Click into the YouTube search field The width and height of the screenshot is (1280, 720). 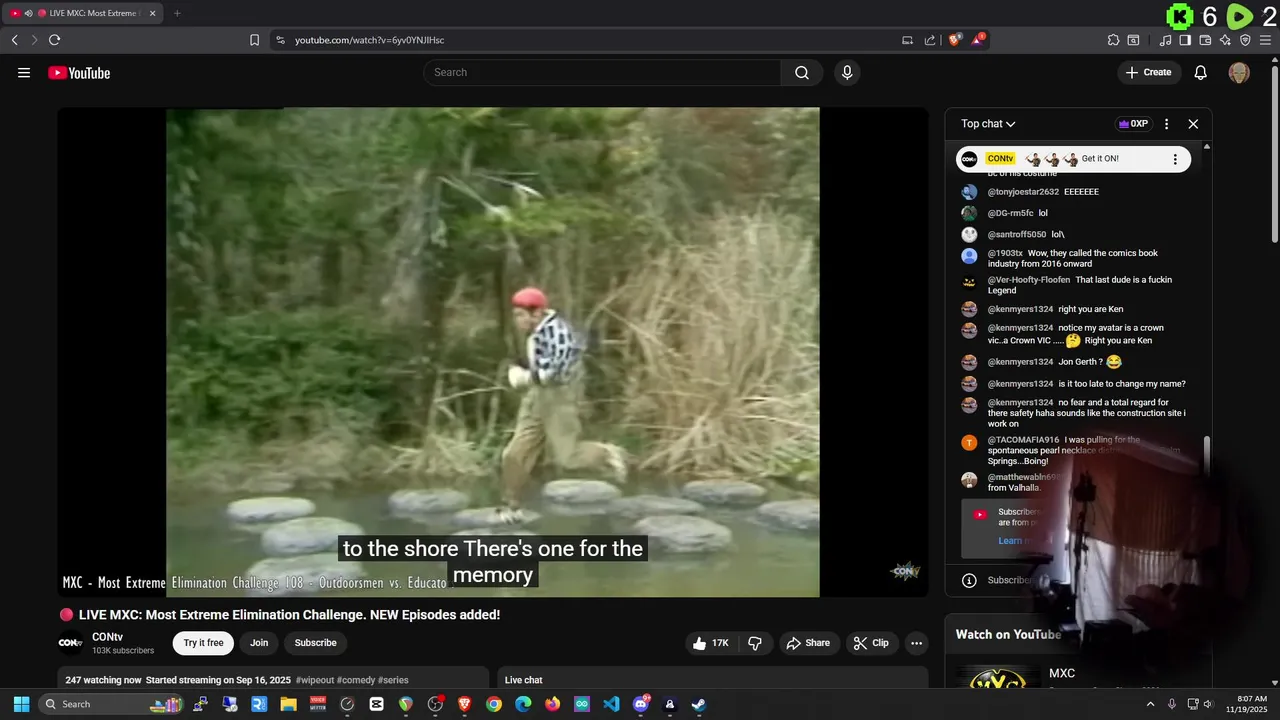(602, 72)
